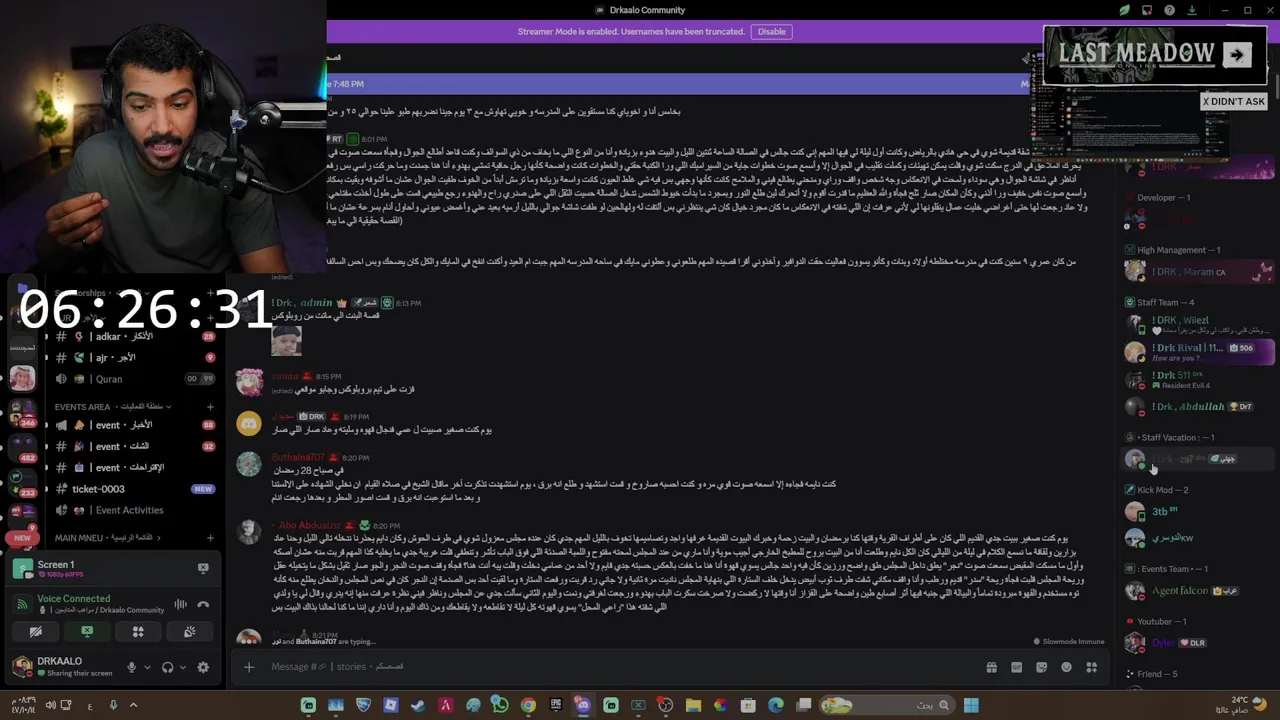Image resolution: width=1280 pixels, height=720 pixels.
Task: Open WhatsApp from the Windows taskbar
Action: coord(500,706)
